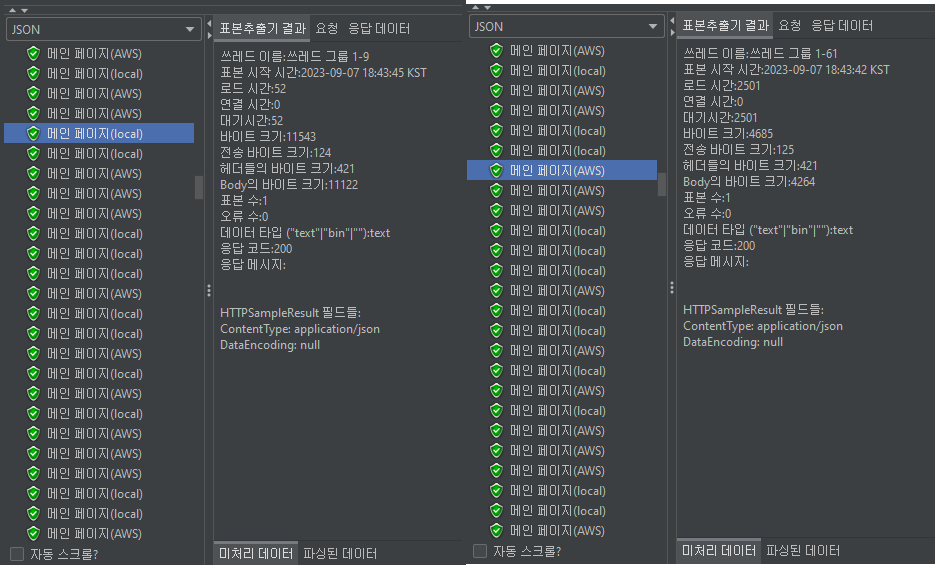Click success shield icon of highlighted AWS row, right panel
The height and width of the screenshot is (565, 935).
click(x=496, y=170)
